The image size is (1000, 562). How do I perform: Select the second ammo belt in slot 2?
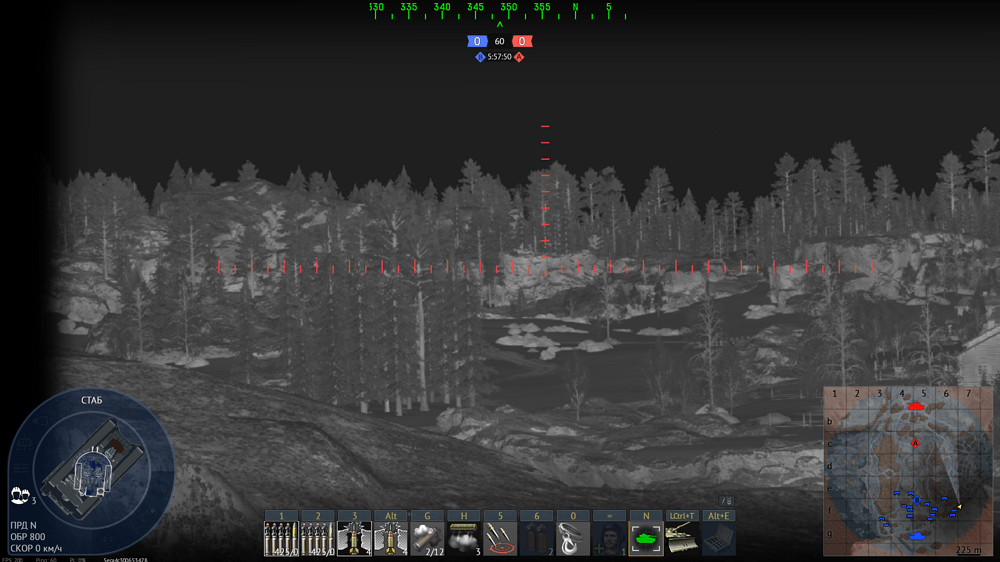pos(318,538)
